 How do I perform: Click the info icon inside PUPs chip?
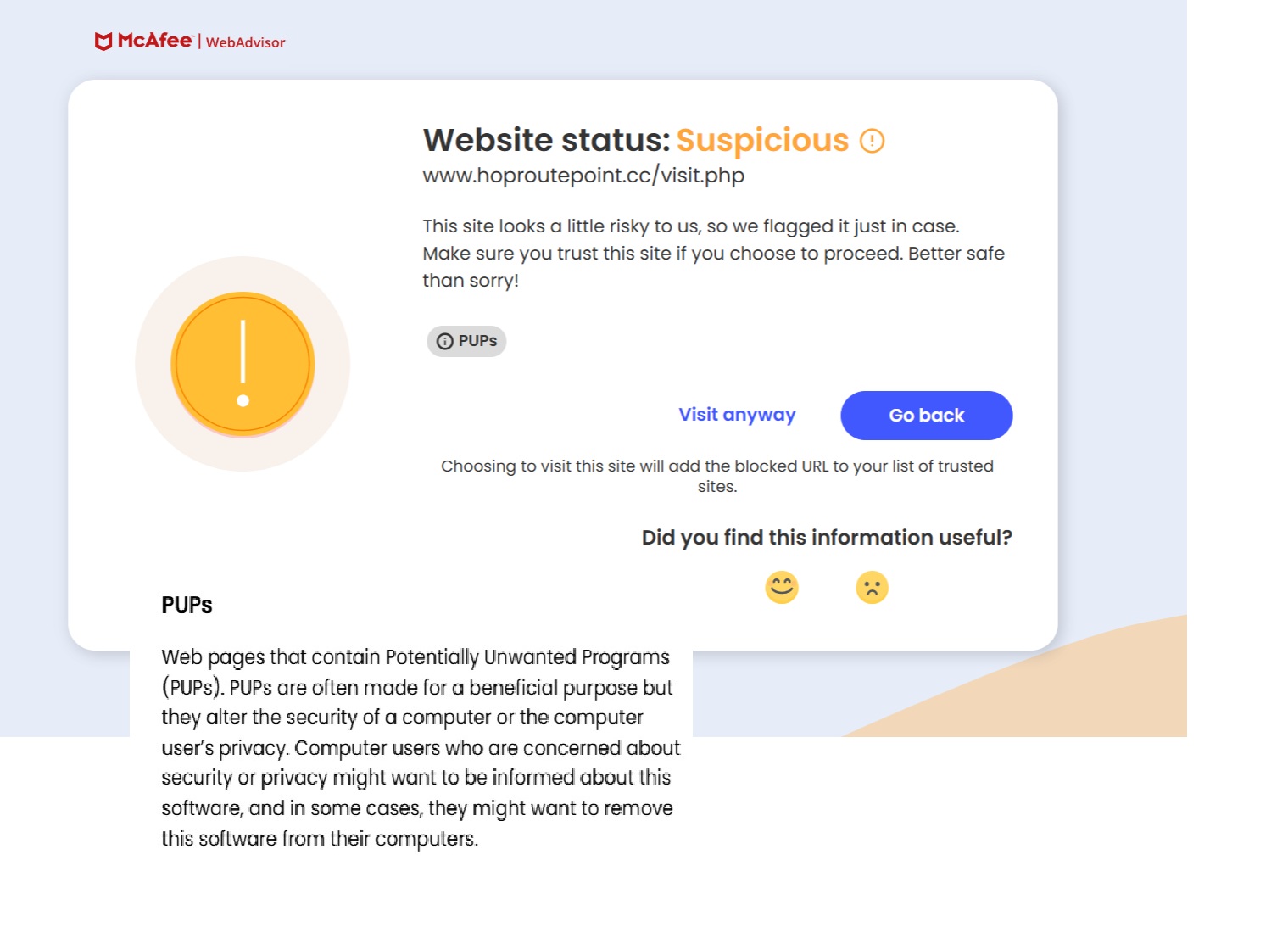point(445,341)
